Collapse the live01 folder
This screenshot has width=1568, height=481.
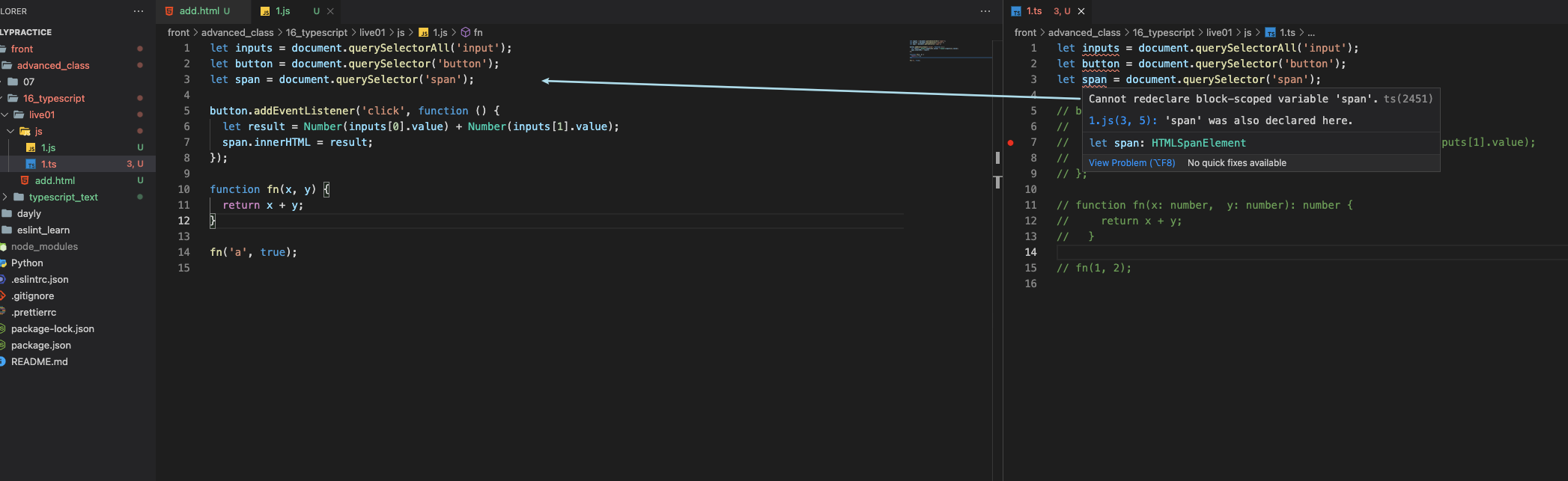(x=5, y=114)
